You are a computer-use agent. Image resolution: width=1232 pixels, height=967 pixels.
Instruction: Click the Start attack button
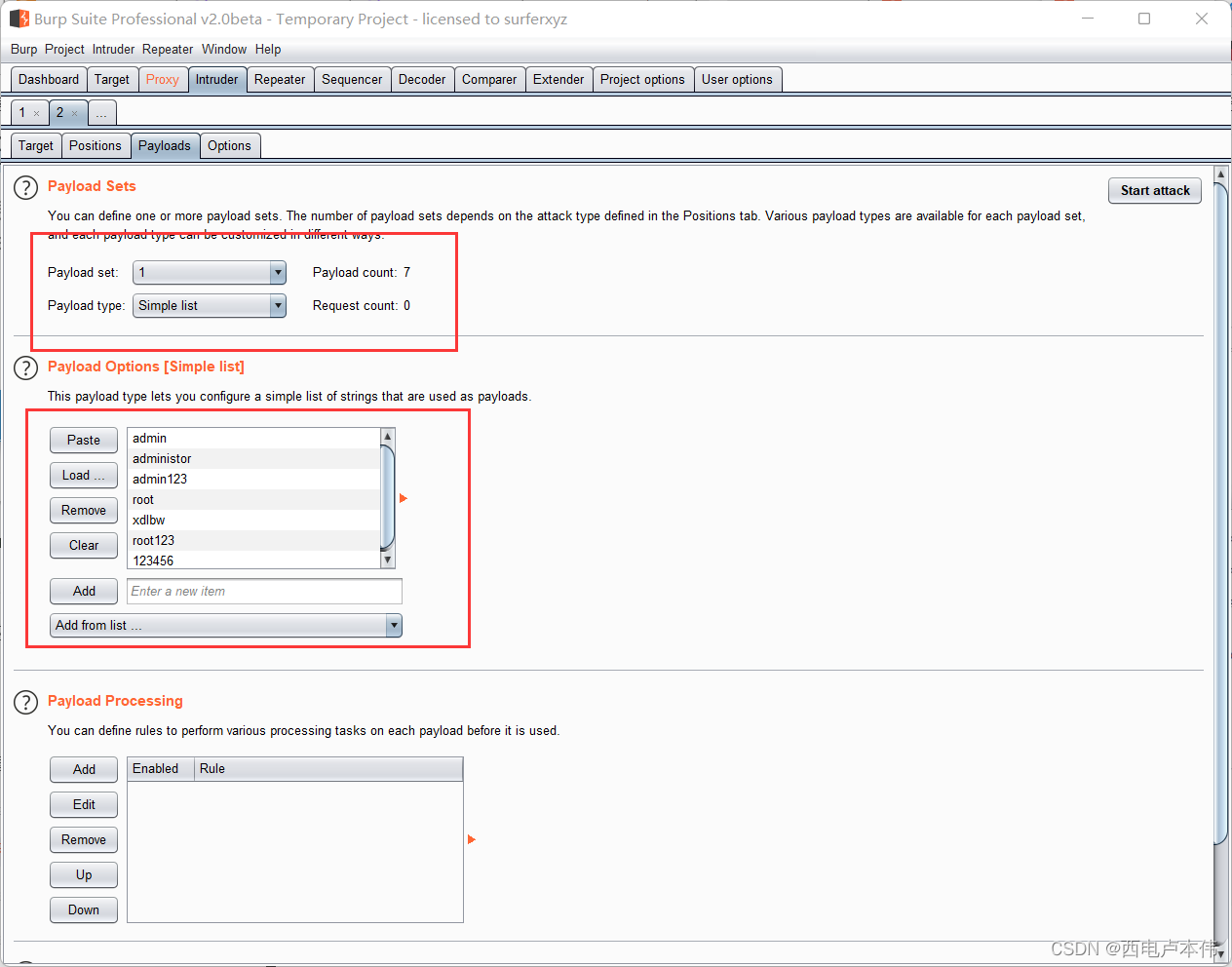click(x=1155, y=191)
